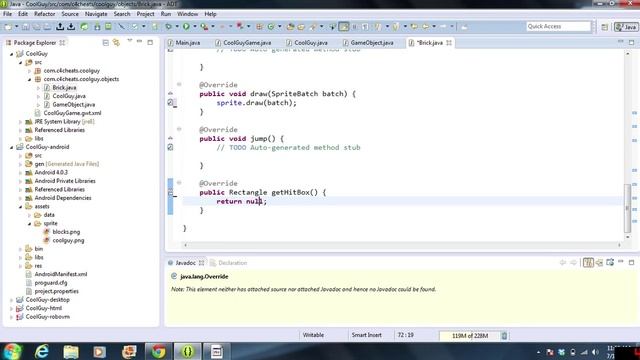Switch to the Java perspective button
This screenshot has width=640, height=360.
click(626, 27)
